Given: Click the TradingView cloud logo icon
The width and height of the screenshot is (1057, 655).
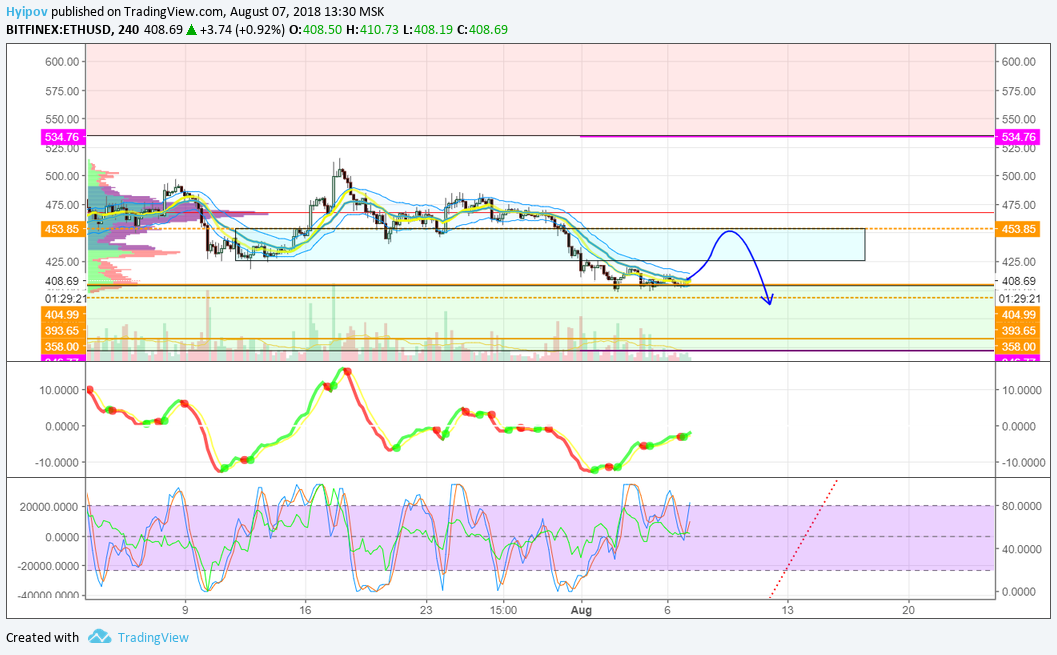Looking at the screenshot, I should 99,637.
